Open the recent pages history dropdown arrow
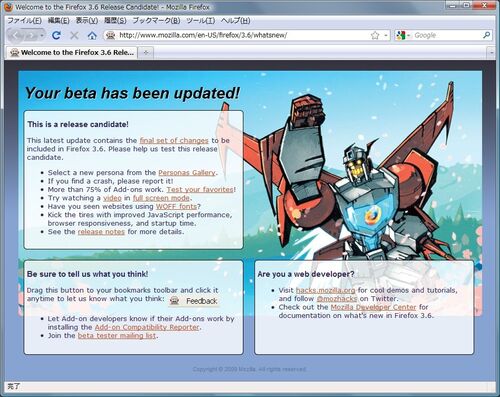Screen dimensions: 500x397 click(x=42, y=35)
